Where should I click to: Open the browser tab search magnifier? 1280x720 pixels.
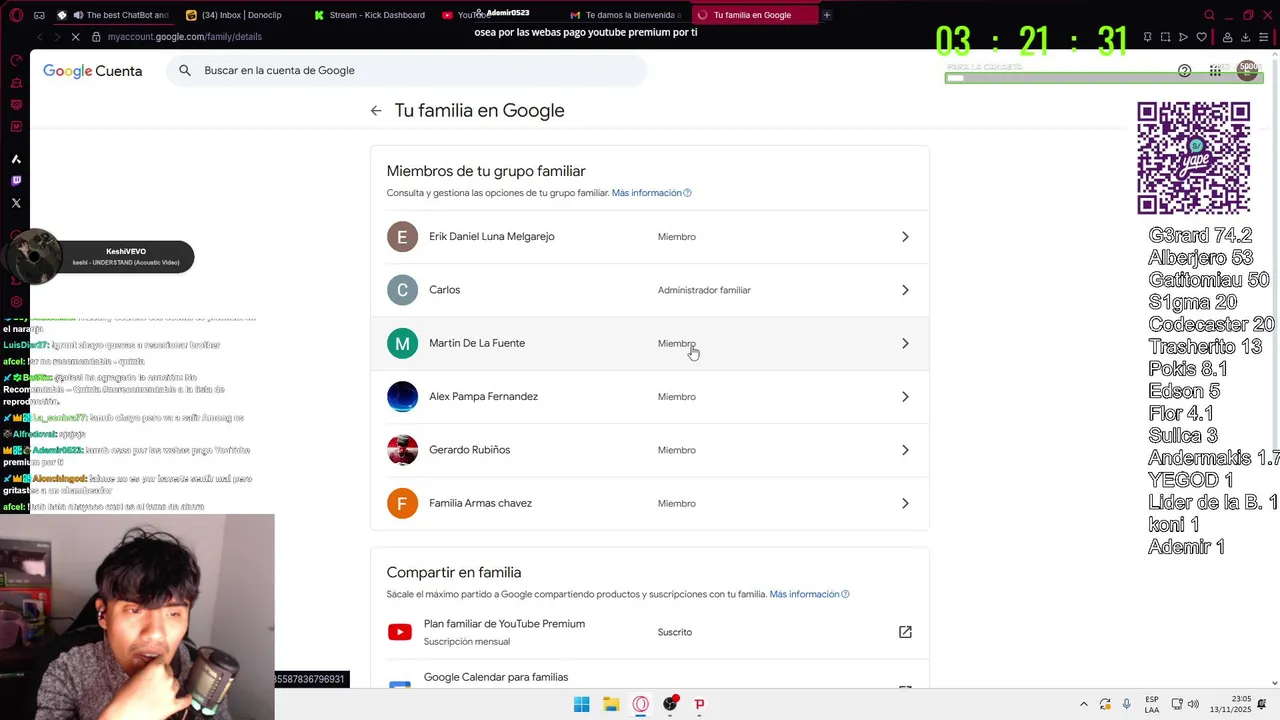(1209, 15)
